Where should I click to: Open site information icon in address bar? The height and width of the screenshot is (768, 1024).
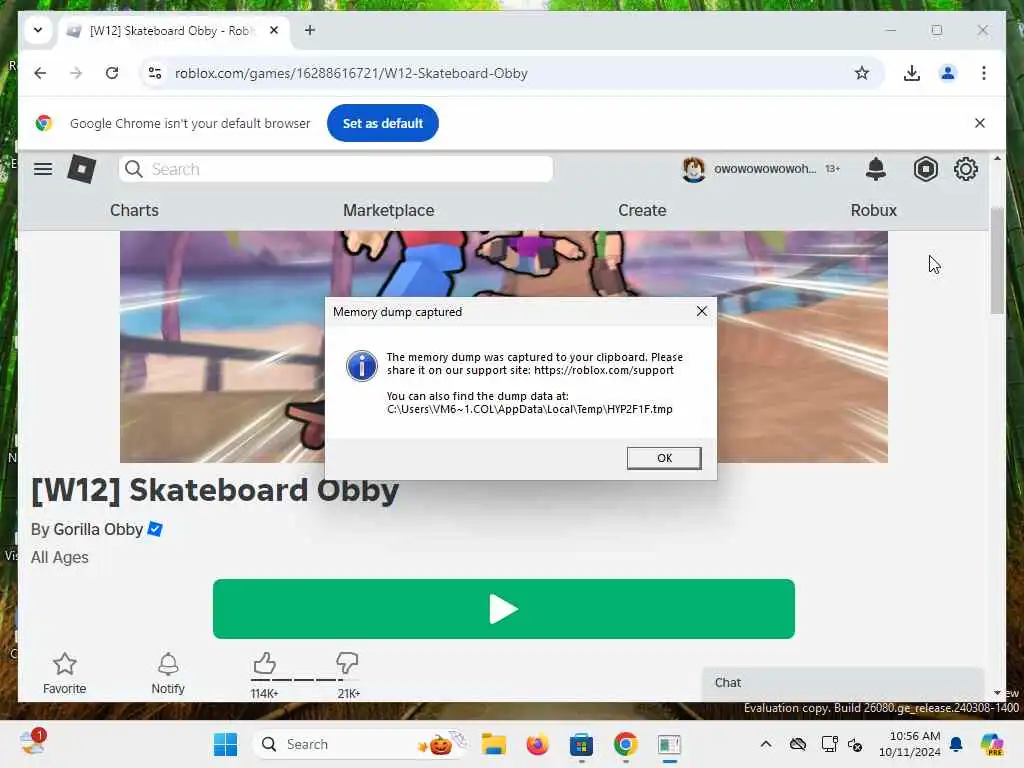click(155, 73)
